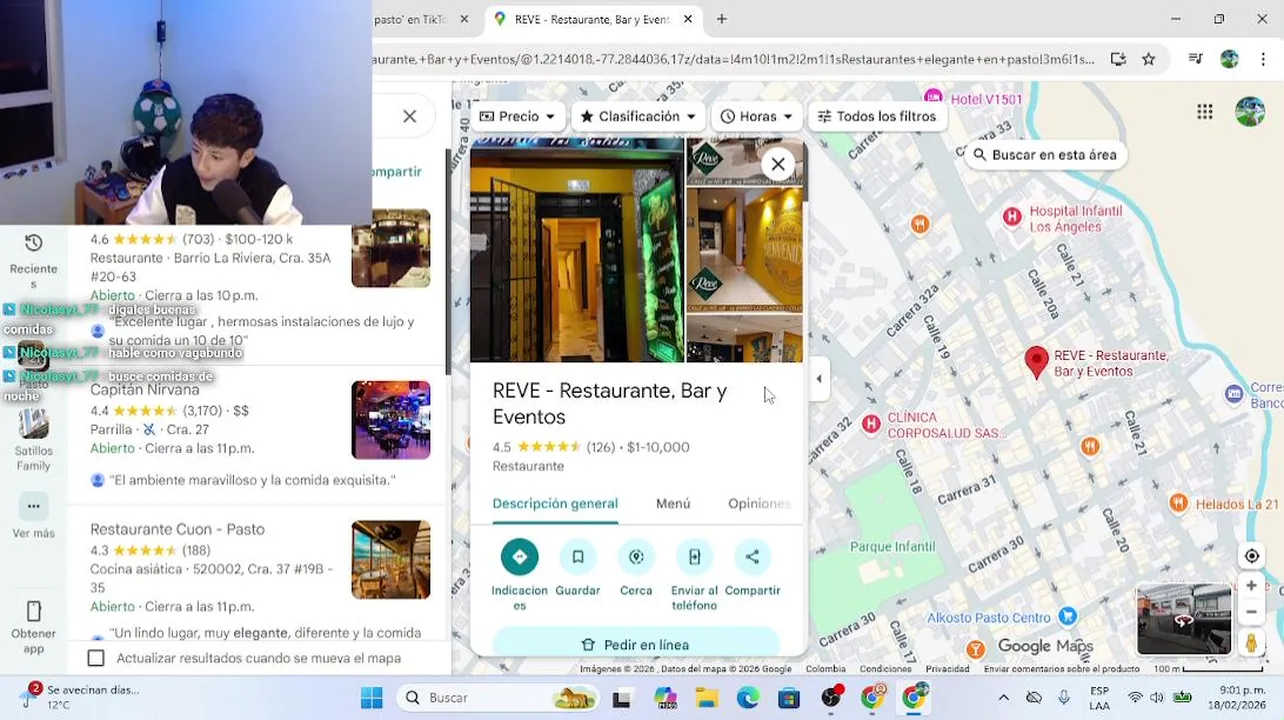Open REVE main entrance photo

pyautogui.click(x=577, y=250)
